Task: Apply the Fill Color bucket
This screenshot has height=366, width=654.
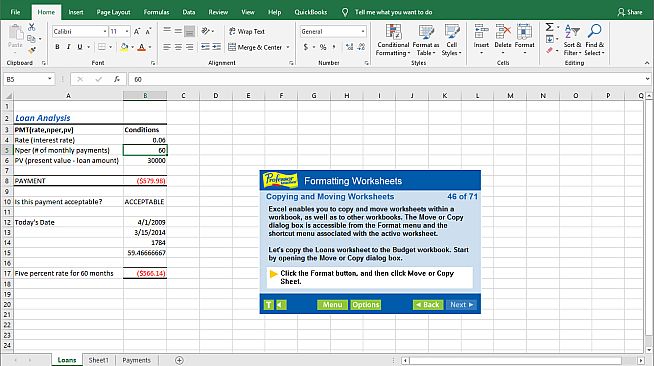Action: click(x=124, y=47)
